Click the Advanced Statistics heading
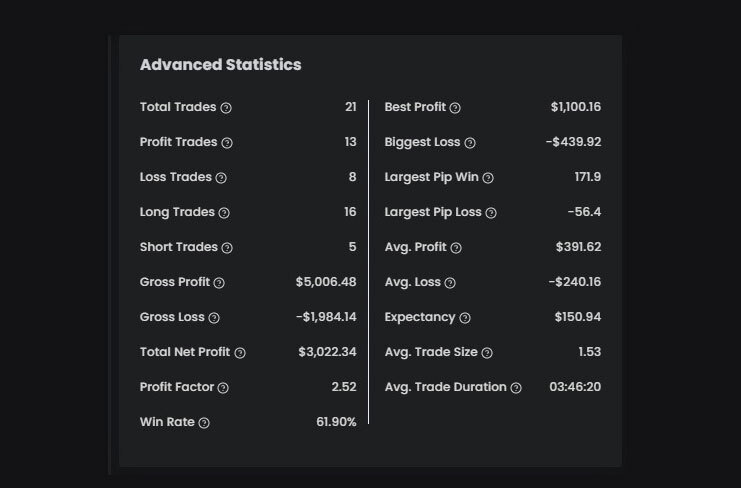The image size is (741, 488). [x=220, y=65]
